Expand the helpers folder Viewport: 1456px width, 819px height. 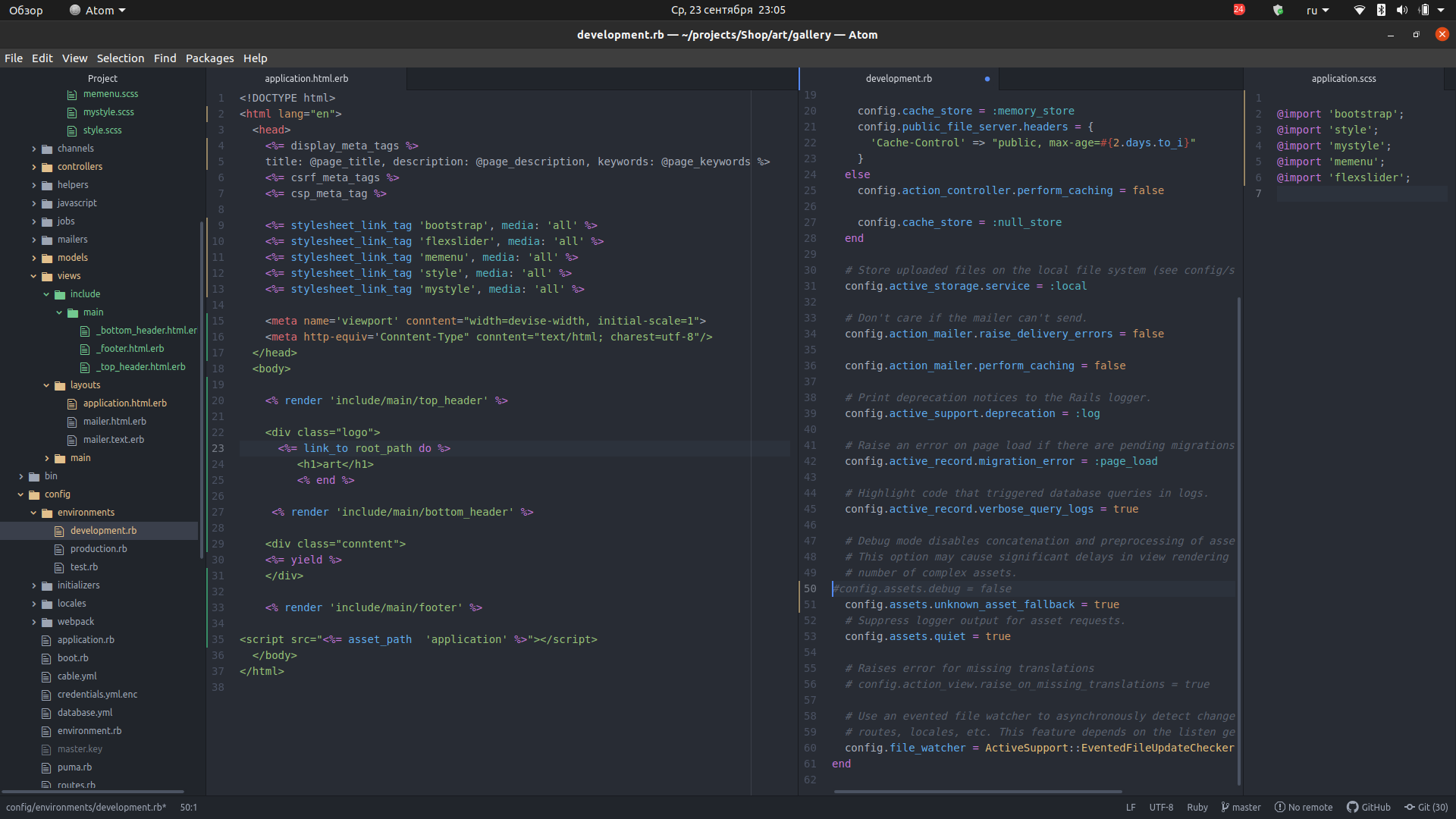(34, 185)
